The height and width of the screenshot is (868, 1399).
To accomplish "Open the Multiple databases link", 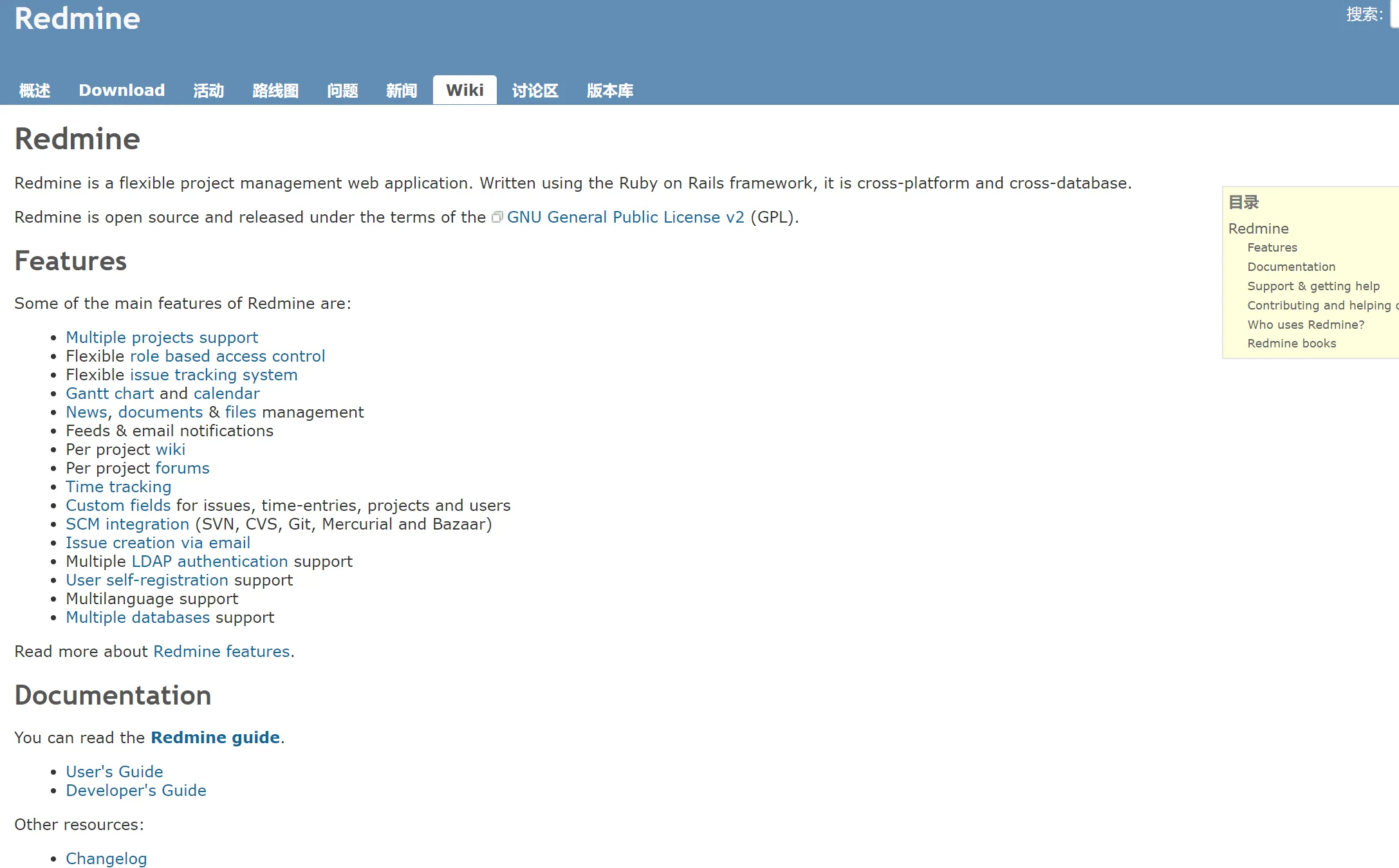I will pos(138,618).
